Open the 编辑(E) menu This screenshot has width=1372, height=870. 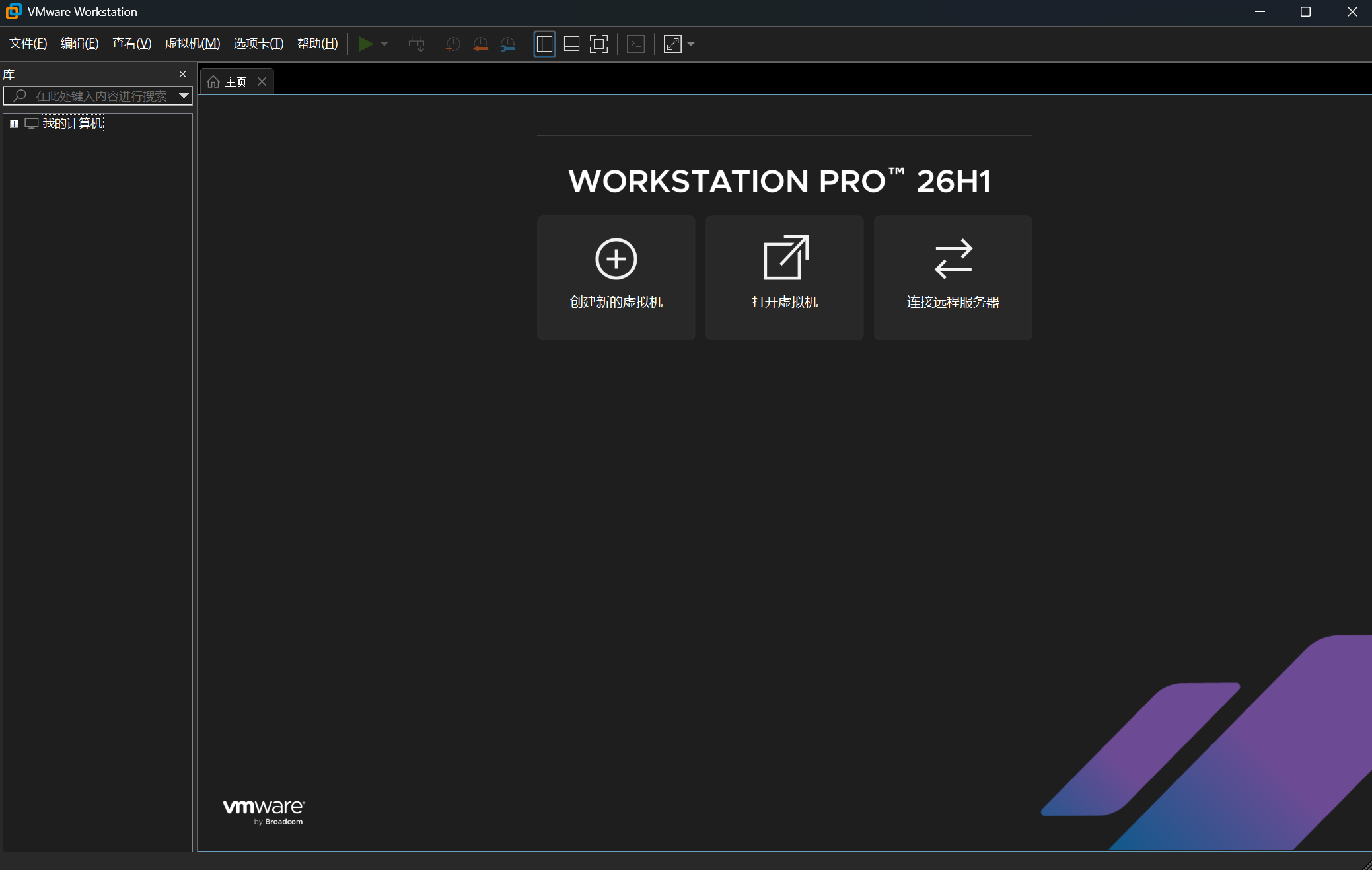80,44
